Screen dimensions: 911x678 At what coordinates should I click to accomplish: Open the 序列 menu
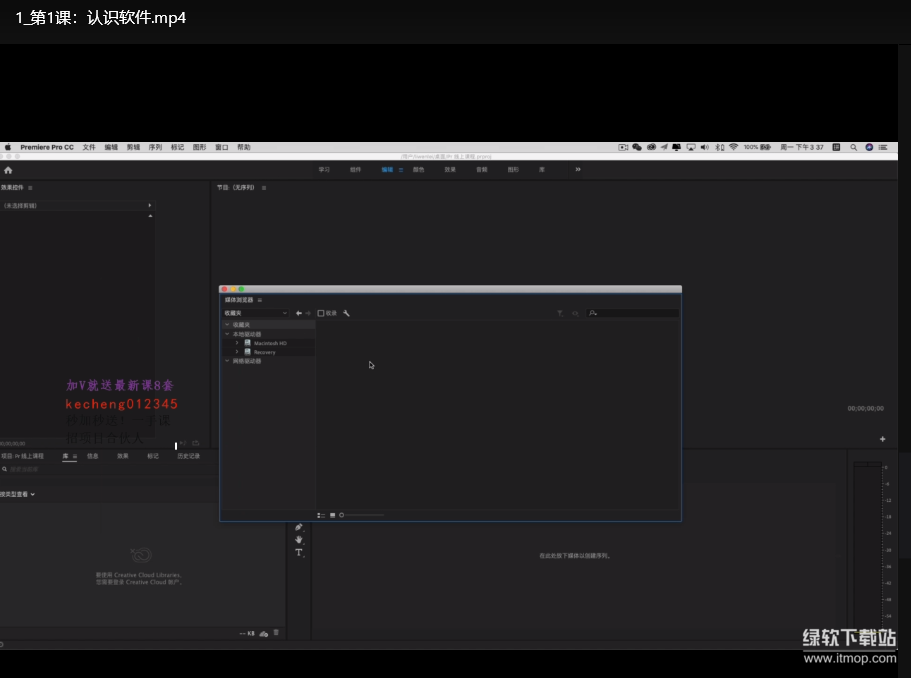(155, 148)
